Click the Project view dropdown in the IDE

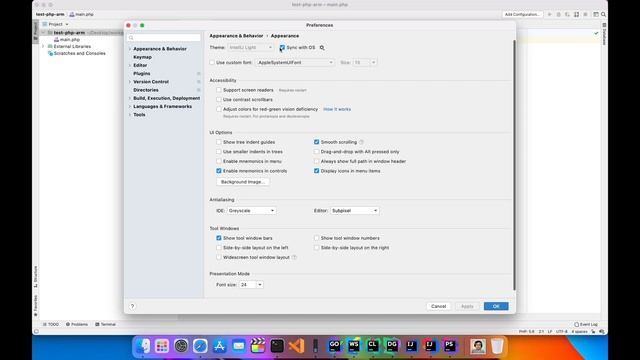[x=56, y=24]
